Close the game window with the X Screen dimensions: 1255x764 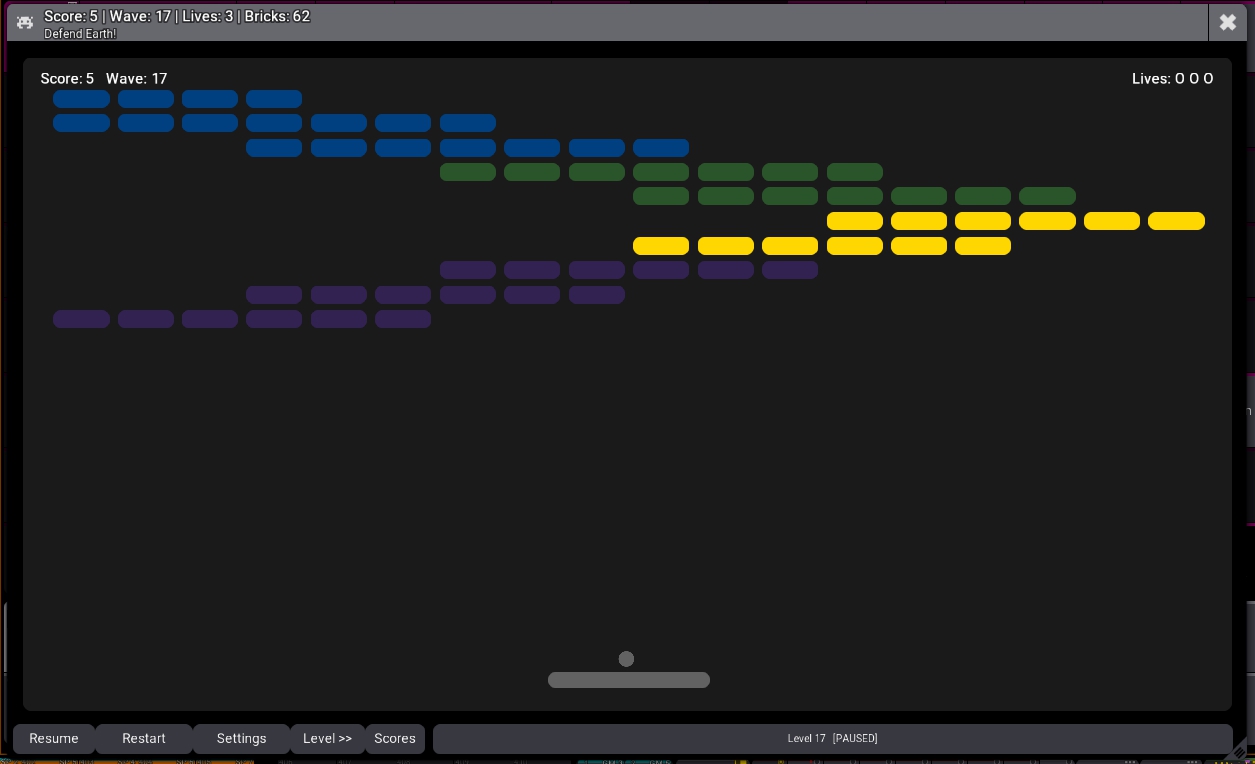1227,22
